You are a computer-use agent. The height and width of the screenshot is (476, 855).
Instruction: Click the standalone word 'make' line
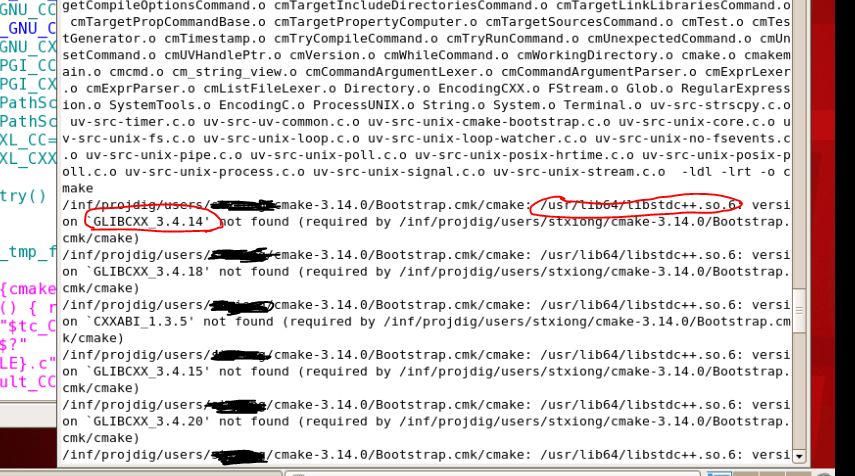77,188
